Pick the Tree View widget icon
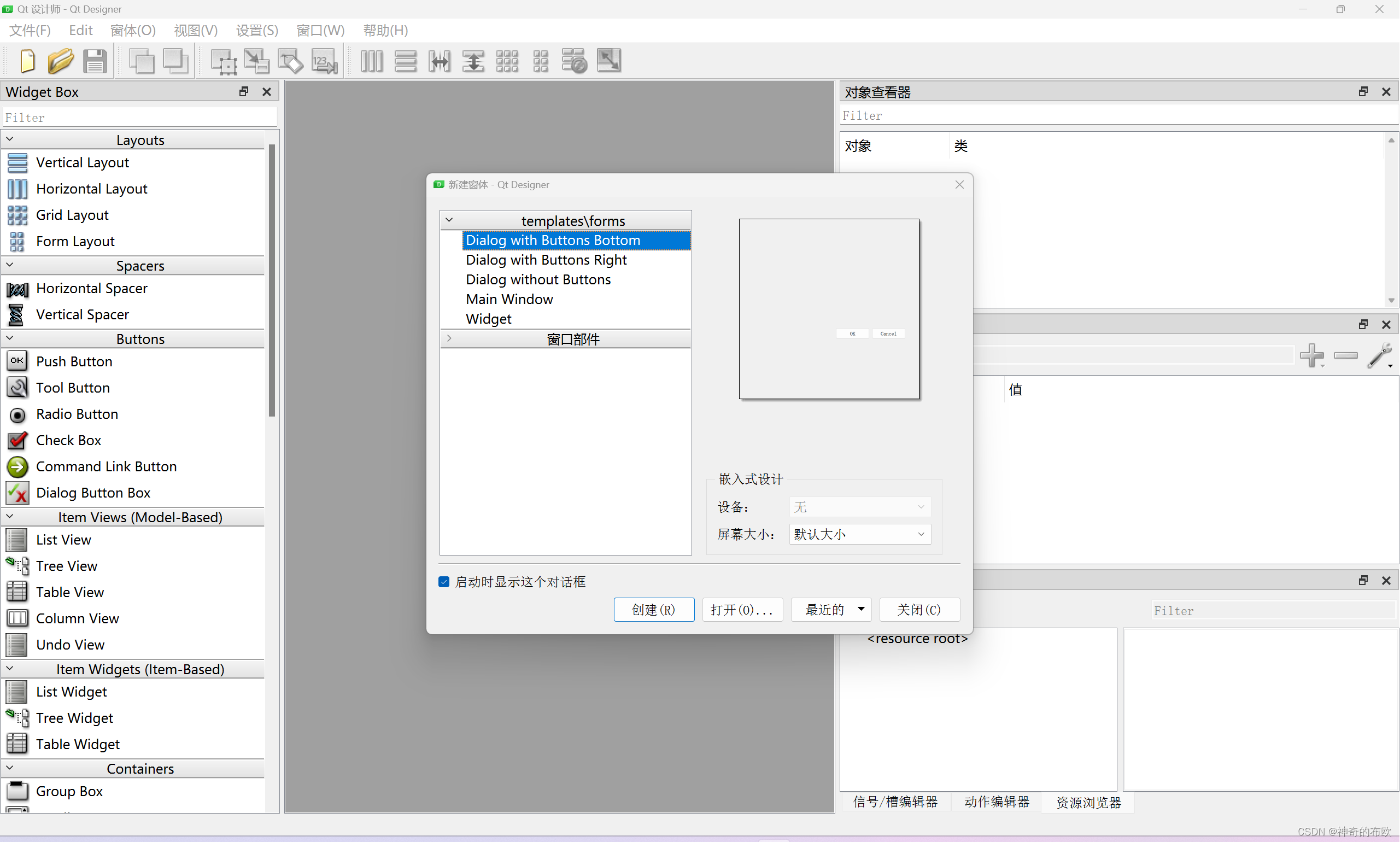 pyautogui.click(x=17, y=566)
